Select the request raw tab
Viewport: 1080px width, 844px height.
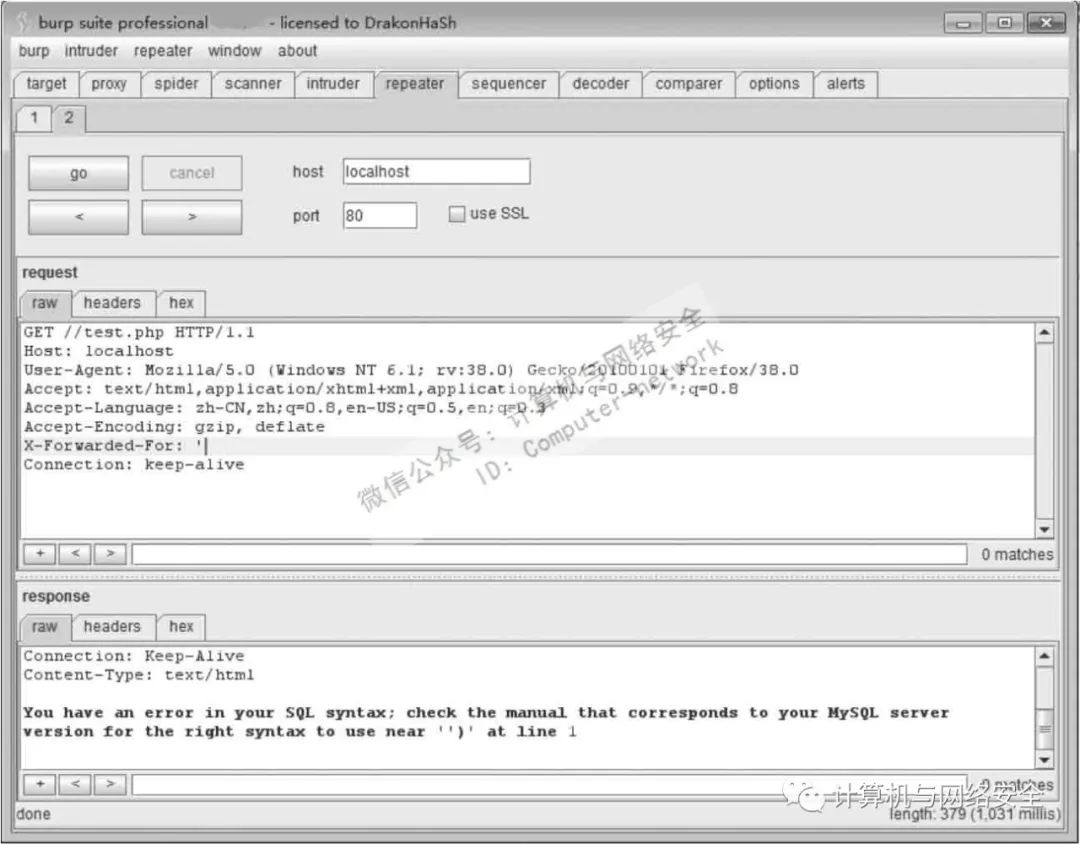click(x=45, y=303)
